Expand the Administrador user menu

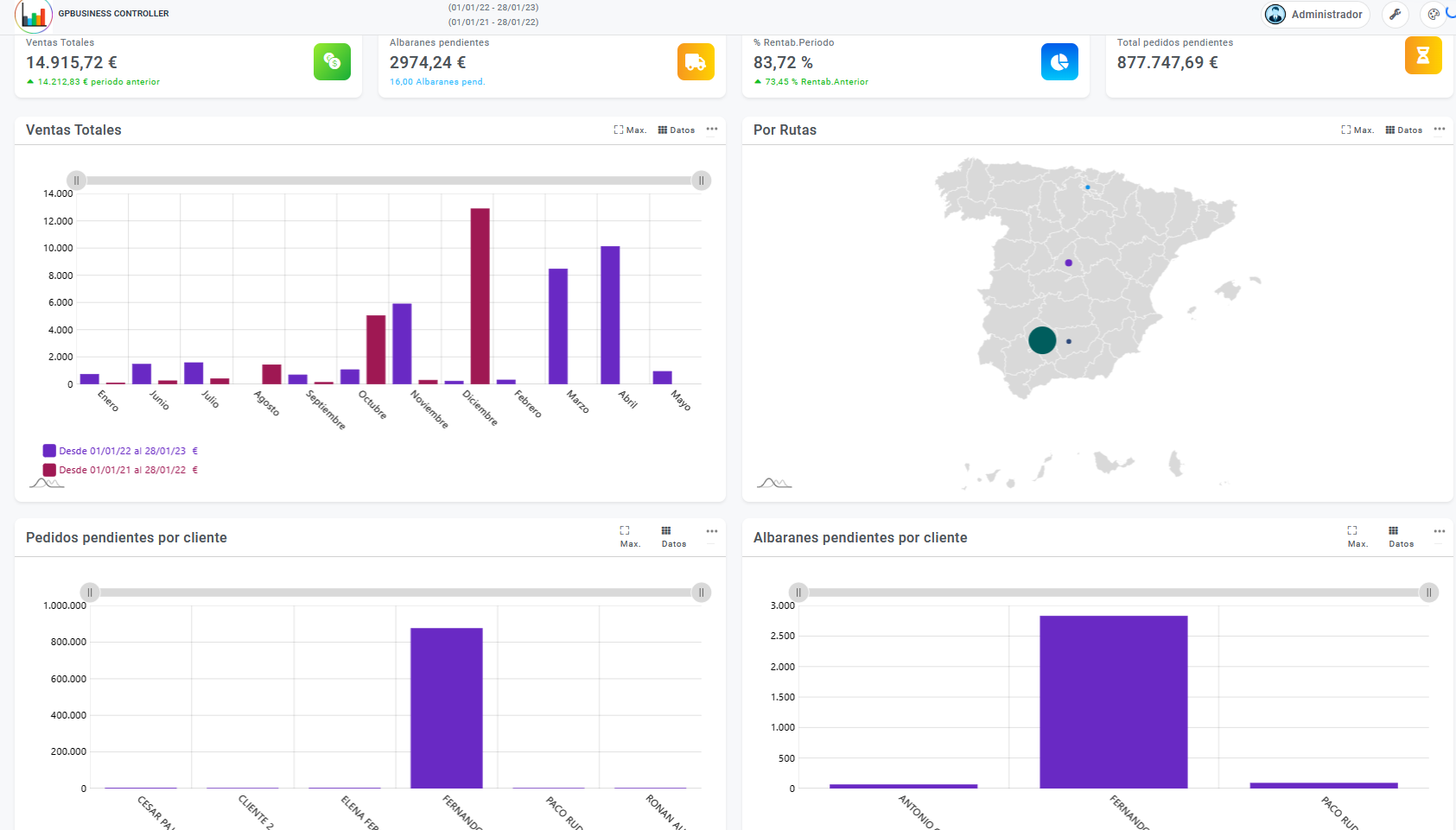(x=1315, y=15)
